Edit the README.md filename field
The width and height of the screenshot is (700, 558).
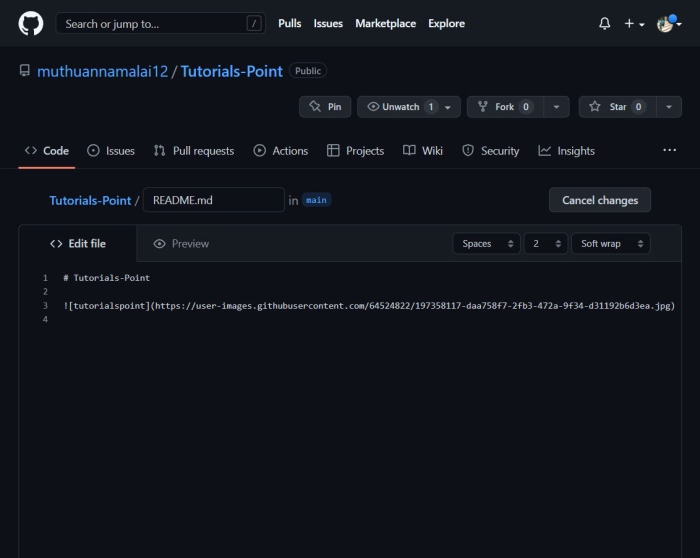point(214,200)
